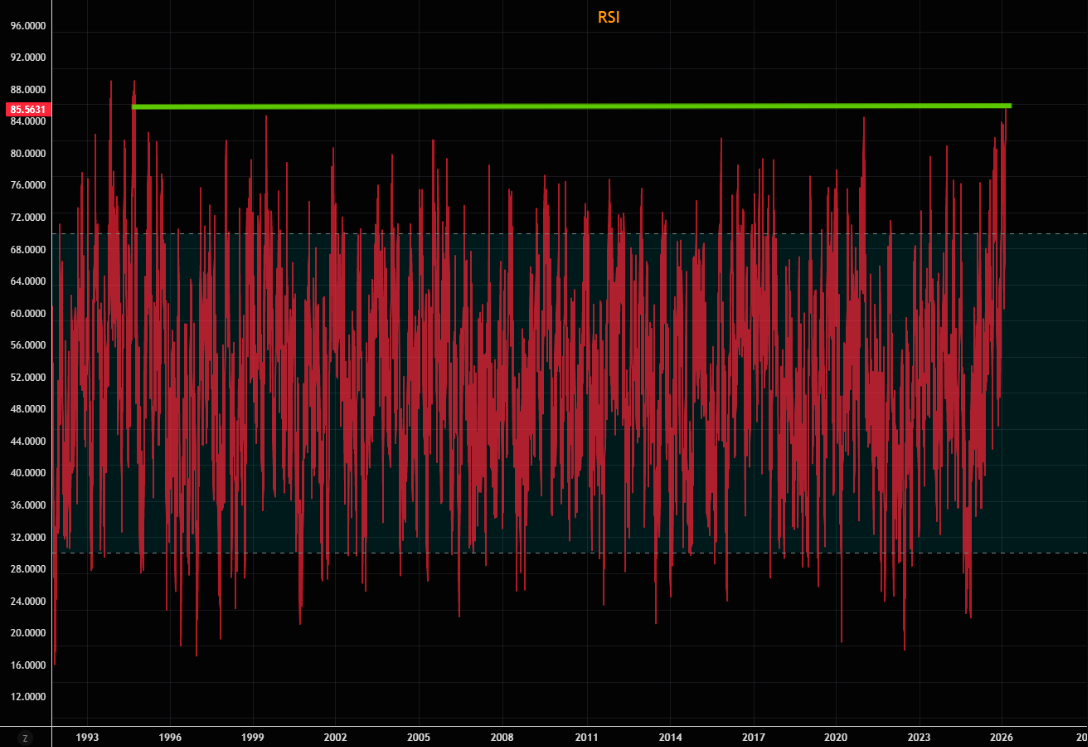The width and height of the screenshot is (1088, 747).
Task: Click the 2002 label on time axis
Action: [x=336, y=738]
